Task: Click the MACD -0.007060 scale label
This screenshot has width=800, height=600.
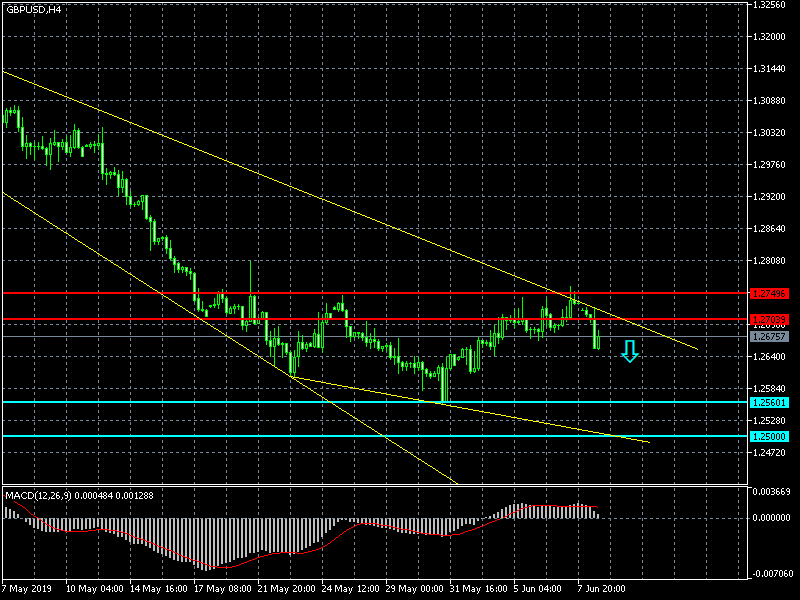Action: point(774,574)
